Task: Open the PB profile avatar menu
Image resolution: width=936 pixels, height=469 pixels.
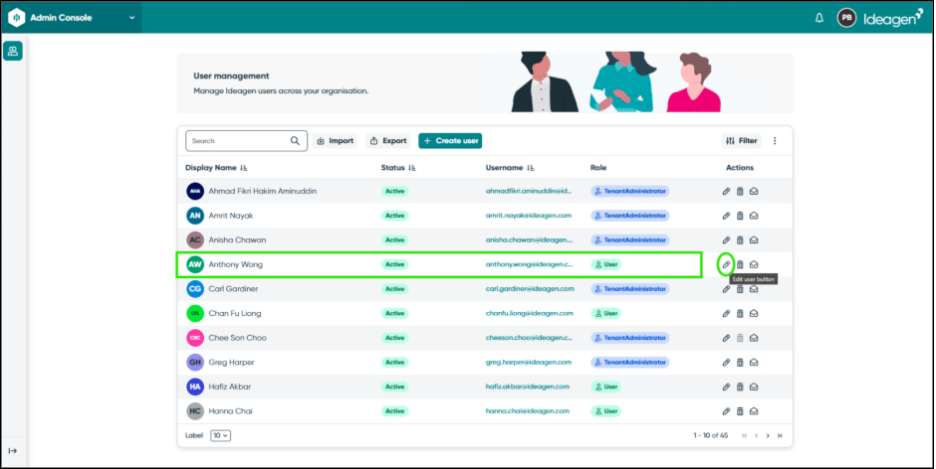Action: tap(847, 17)
